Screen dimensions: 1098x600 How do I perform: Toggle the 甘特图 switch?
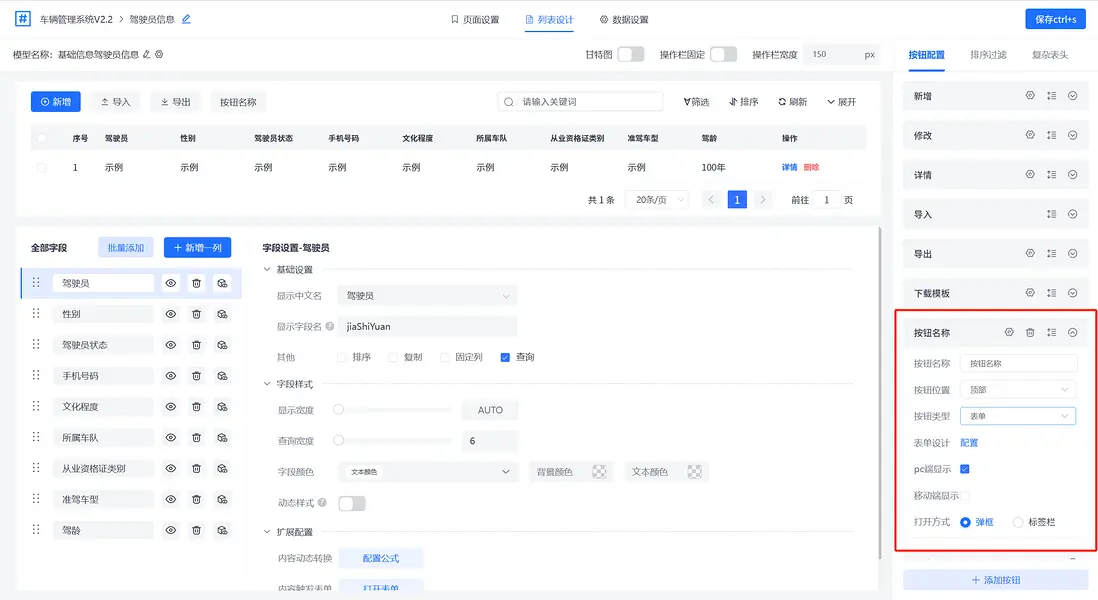pyautogui.click(x=630, y=54)
